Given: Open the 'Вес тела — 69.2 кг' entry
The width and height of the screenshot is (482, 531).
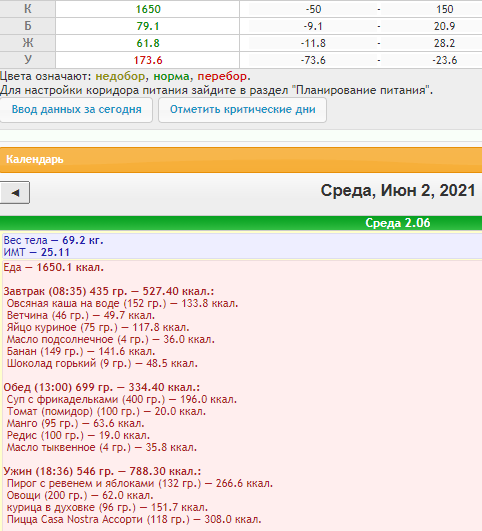Looking at the screenshot, I should click(x=54, y=240).
